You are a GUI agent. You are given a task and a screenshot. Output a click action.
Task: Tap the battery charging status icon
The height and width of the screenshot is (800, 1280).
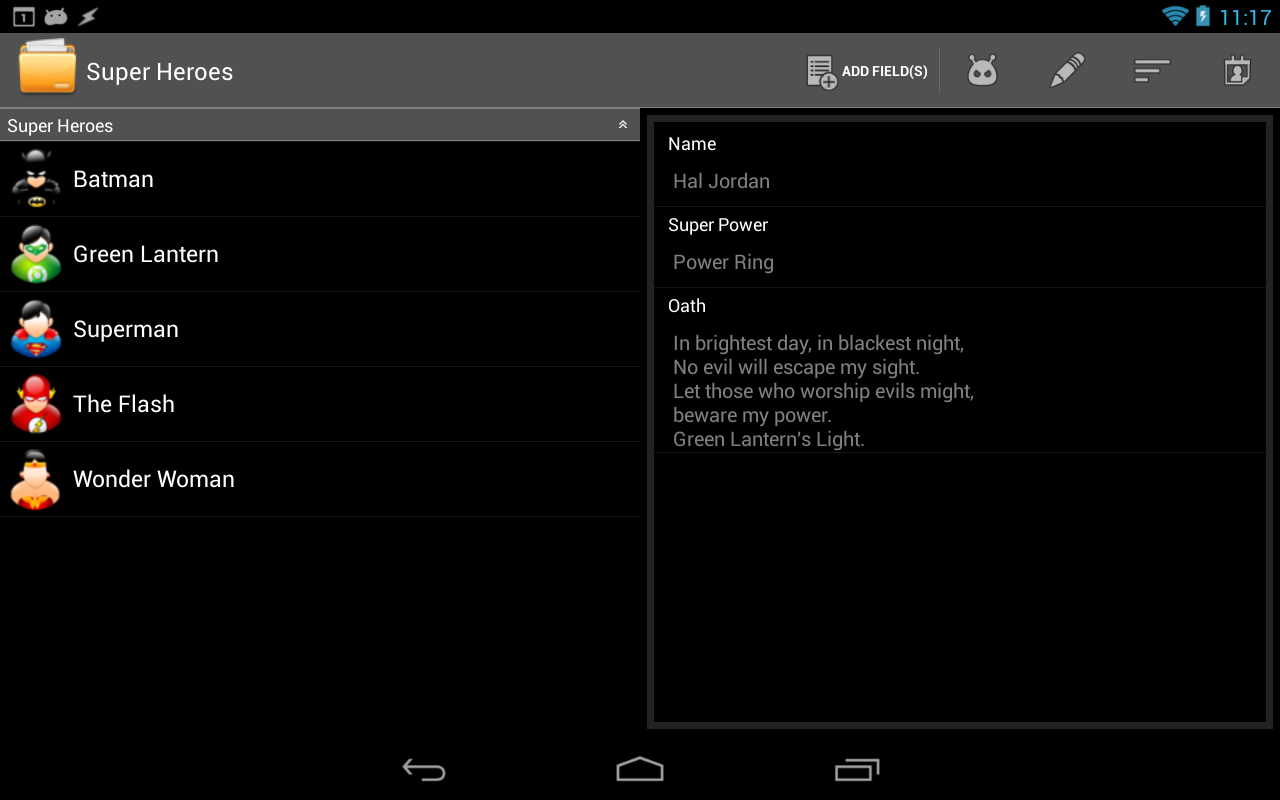[x=1203, y=16]
